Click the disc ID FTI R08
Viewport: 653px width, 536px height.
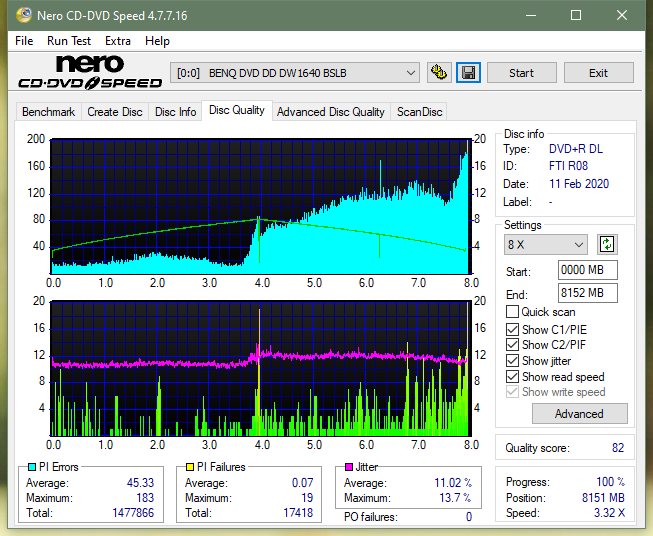click(568, 166)
